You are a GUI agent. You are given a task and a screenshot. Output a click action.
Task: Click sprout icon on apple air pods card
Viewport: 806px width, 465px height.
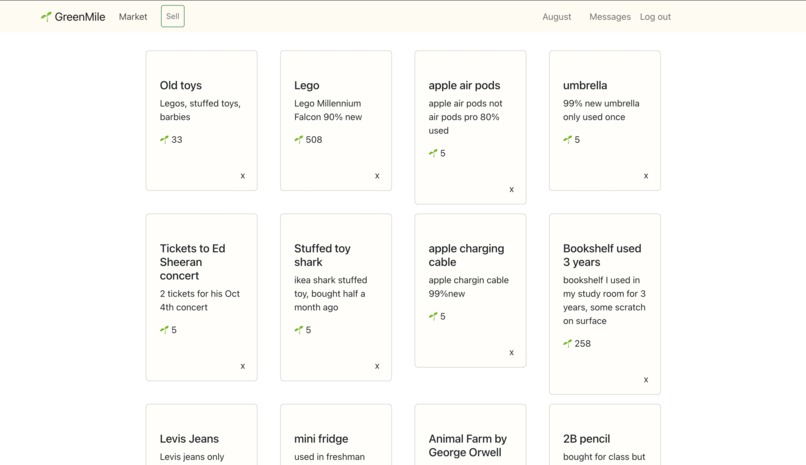tap(433, 153)
